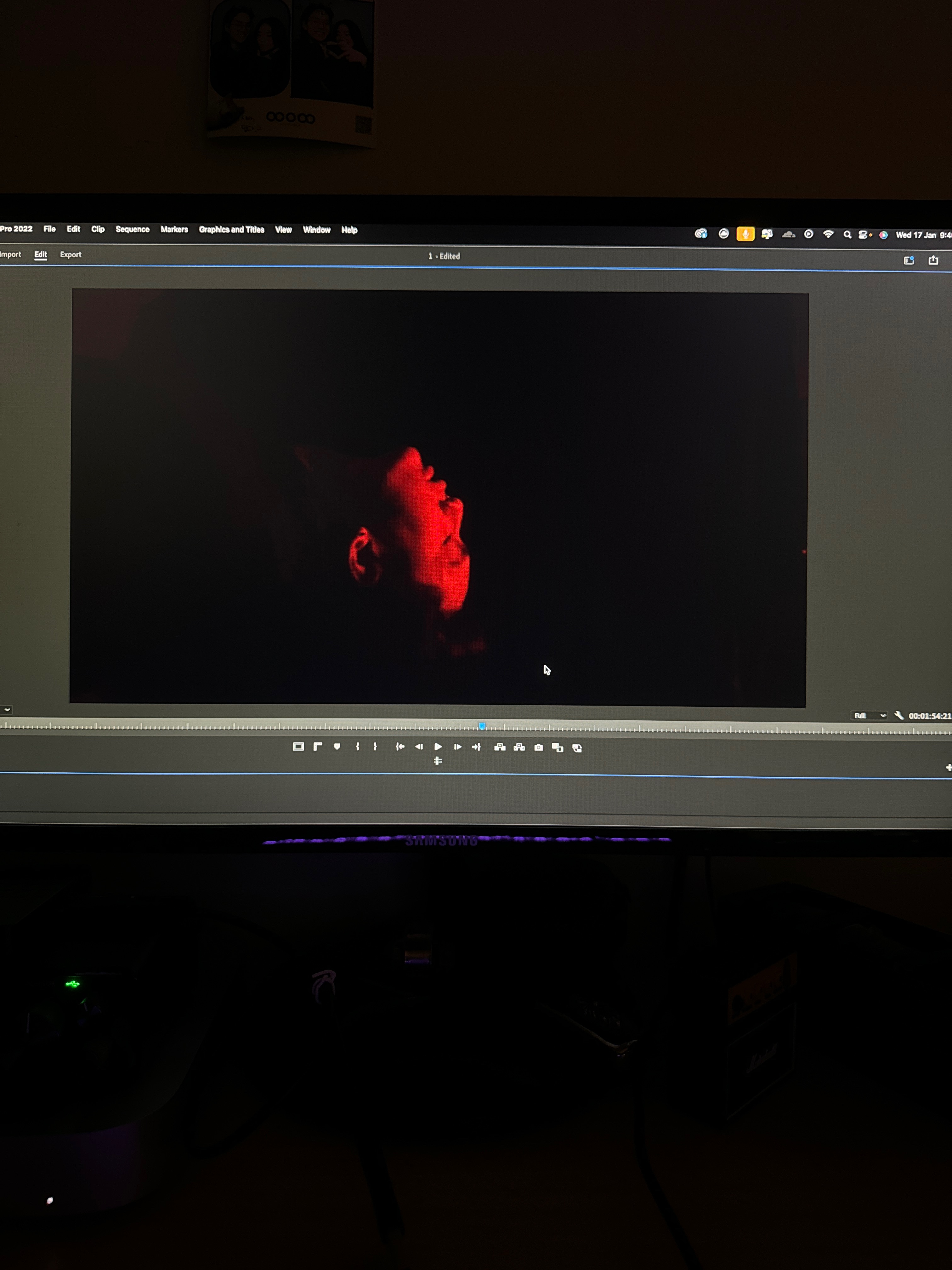Step back one frame
952x1270 pixels.
click(419, 747)
